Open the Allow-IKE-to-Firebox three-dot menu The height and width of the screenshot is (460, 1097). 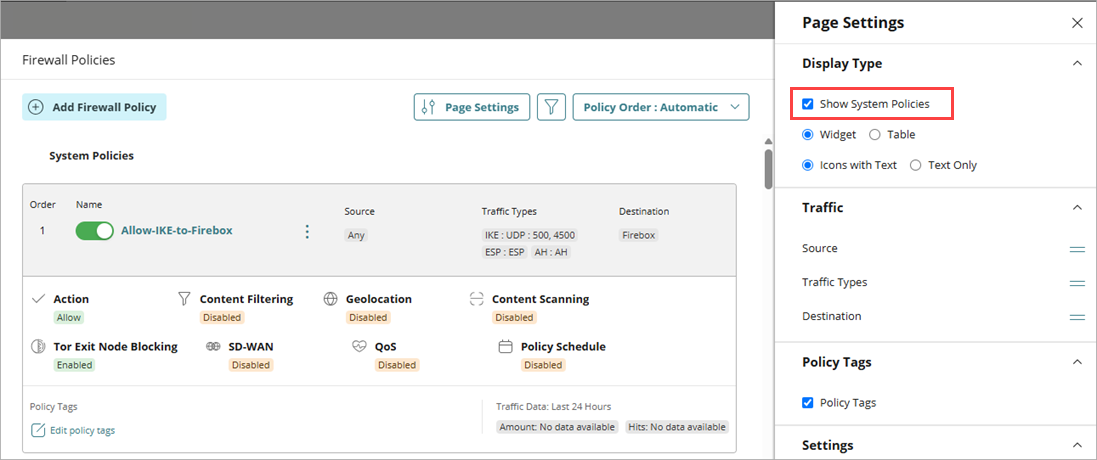tap(306, 232)
